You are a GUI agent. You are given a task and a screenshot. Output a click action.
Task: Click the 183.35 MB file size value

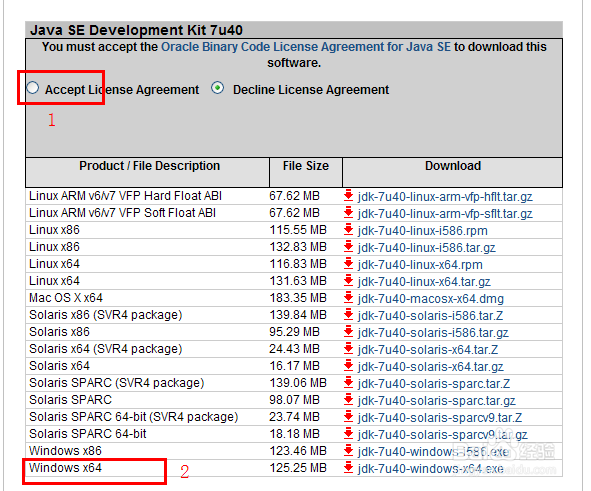[298, 298]
